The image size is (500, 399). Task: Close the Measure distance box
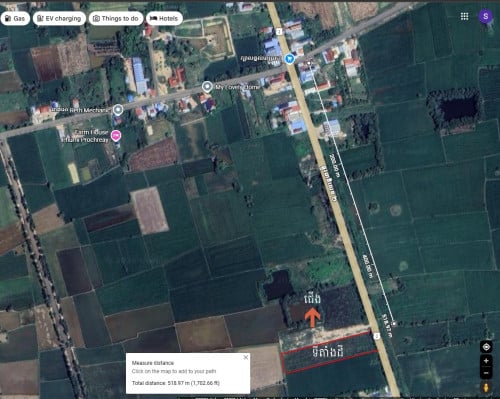(x=246, y=357)
